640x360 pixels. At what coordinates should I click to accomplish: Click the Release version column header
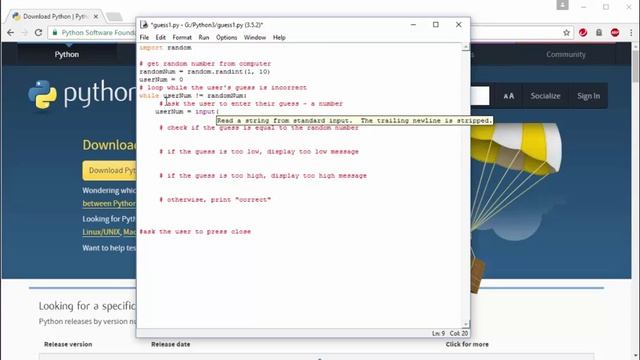pos(68,344)
